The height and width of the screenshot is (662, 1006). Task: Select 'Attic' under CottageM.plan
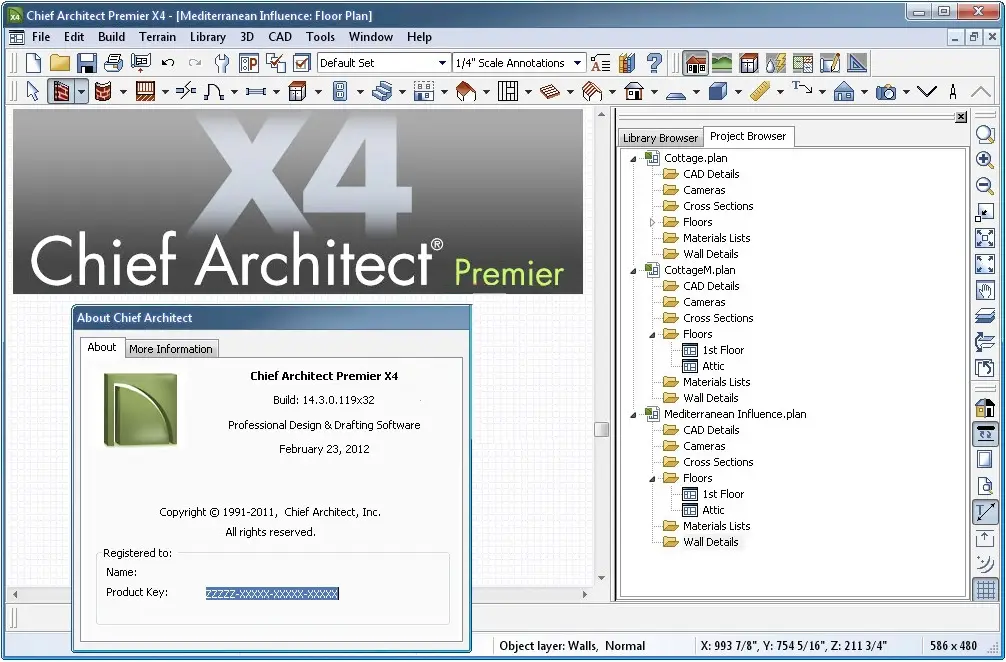pyautogui.click(x=713, y=366)
